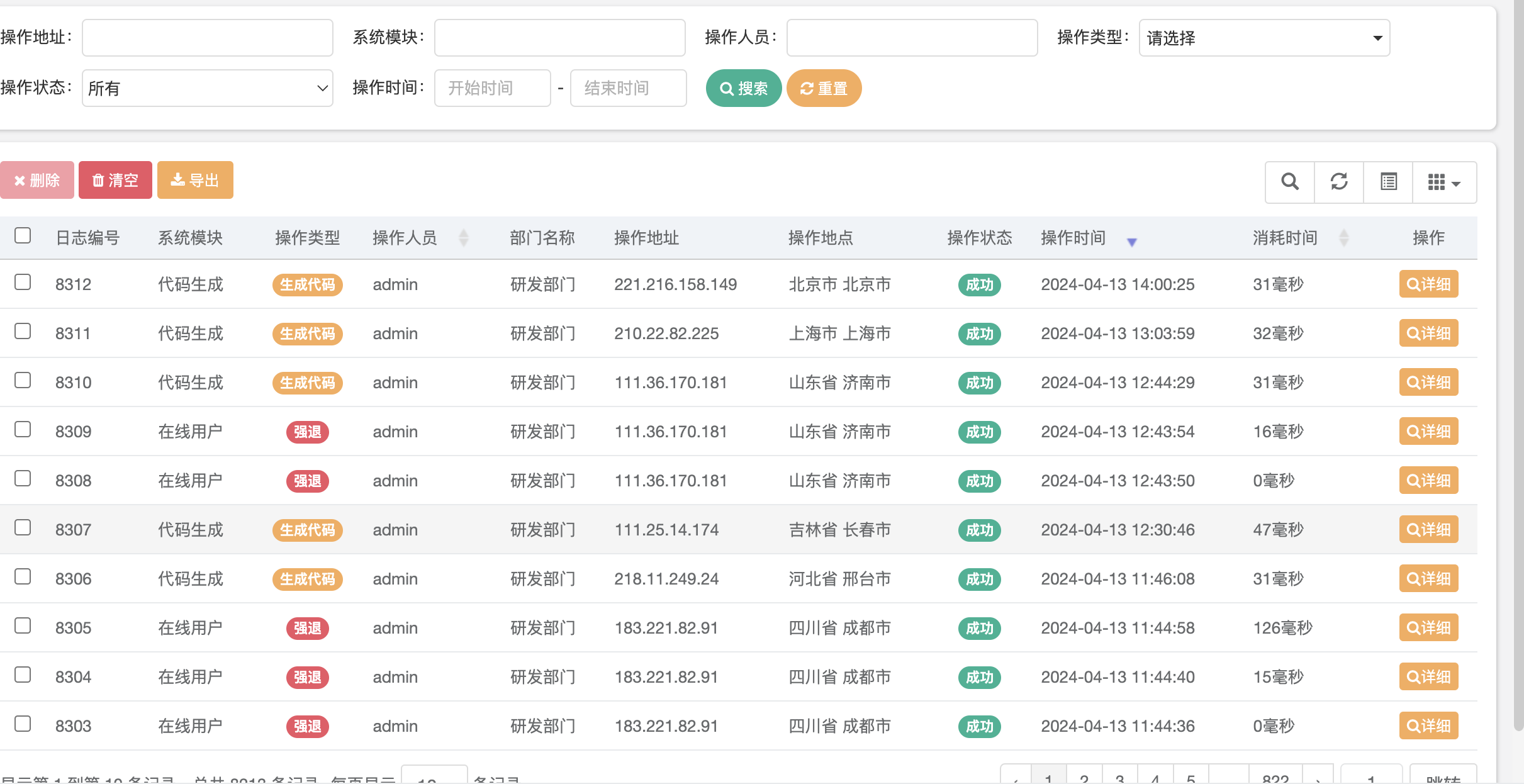This screenshot has height=784, width=1524.
Task: Click the green 搜索 button
Action: (743, 88)
